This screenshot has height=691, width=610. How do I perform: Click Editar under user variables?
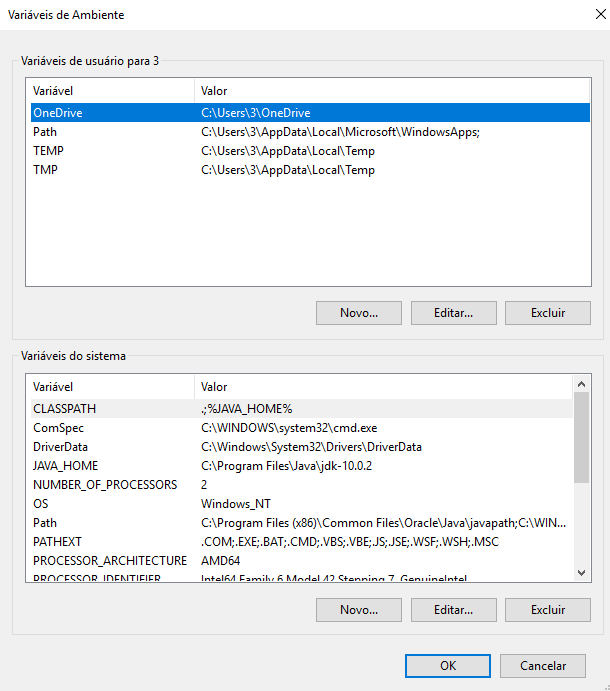click(453, 313)
